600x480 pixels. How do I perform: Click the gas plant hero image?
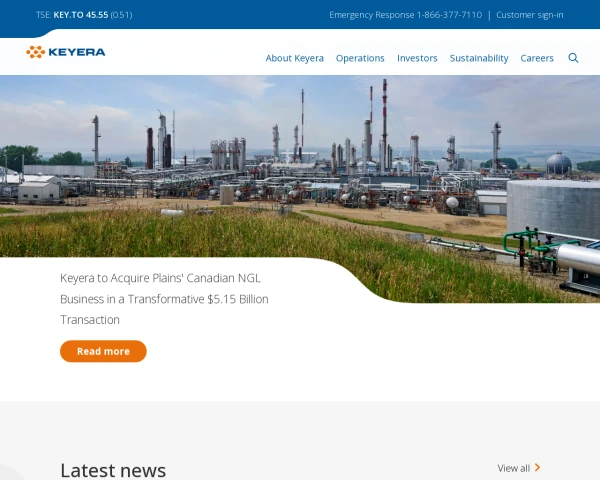[300, 160]
